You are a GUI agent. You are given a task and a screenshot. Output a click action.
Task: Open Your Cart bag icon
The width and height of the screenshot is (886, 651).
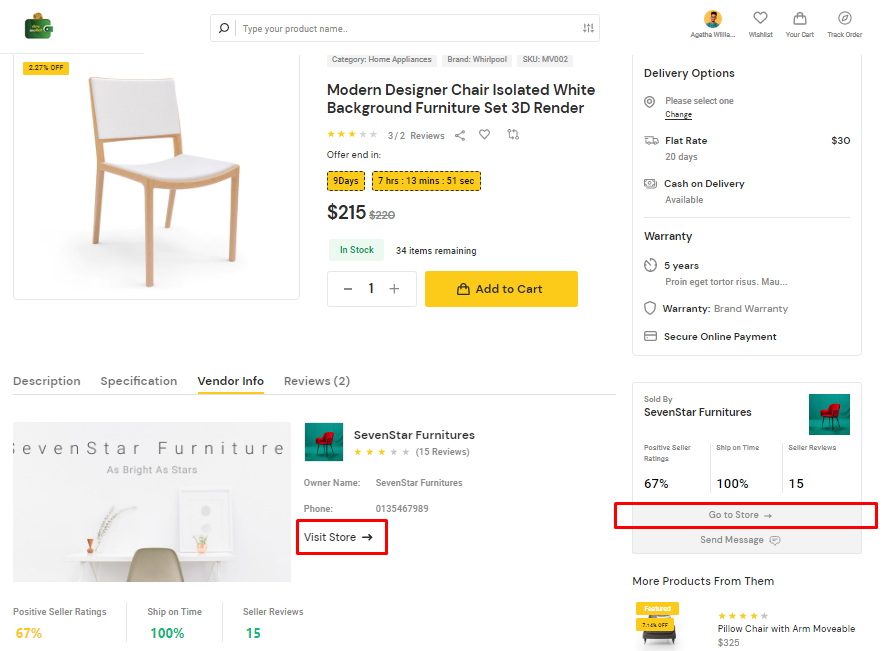(x=800, y=19)
